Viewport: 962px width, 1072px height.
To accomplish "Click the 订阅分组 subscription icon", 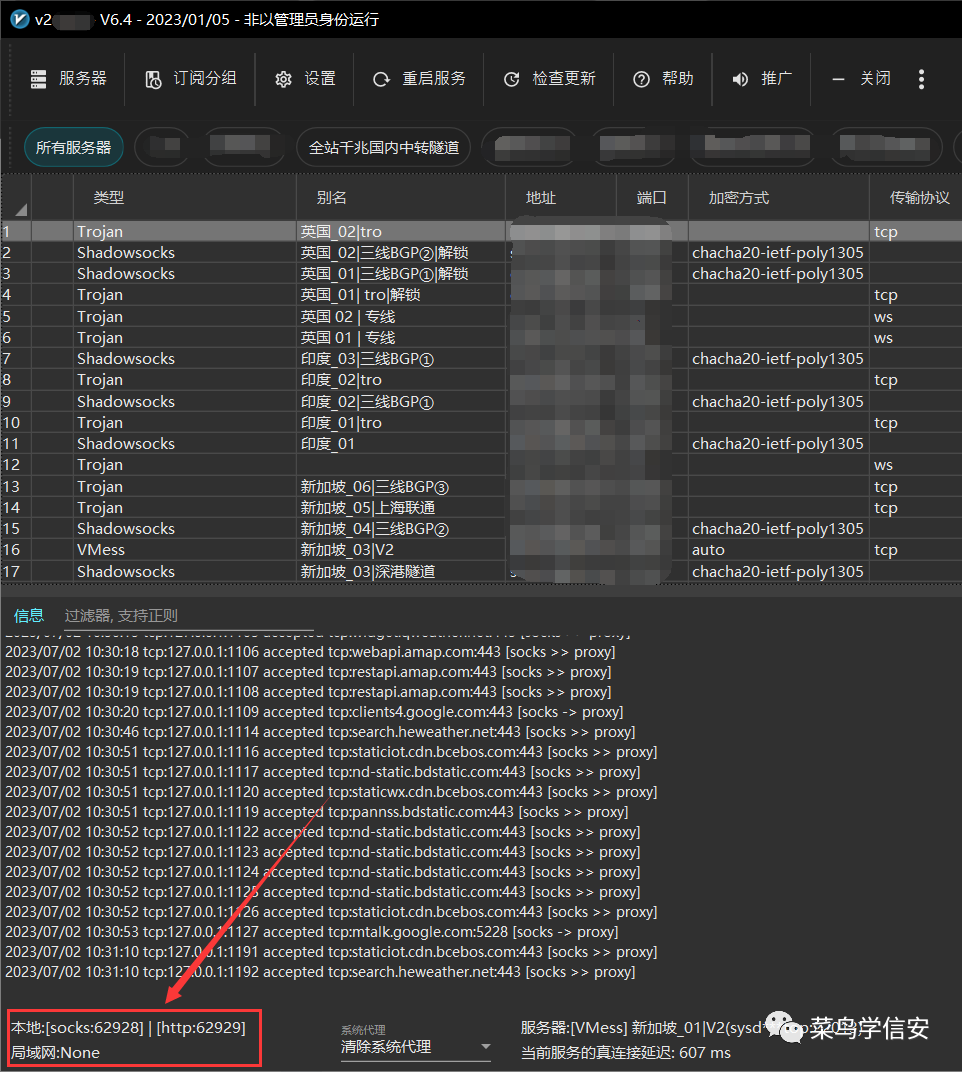I will click(x=154, y=79).
